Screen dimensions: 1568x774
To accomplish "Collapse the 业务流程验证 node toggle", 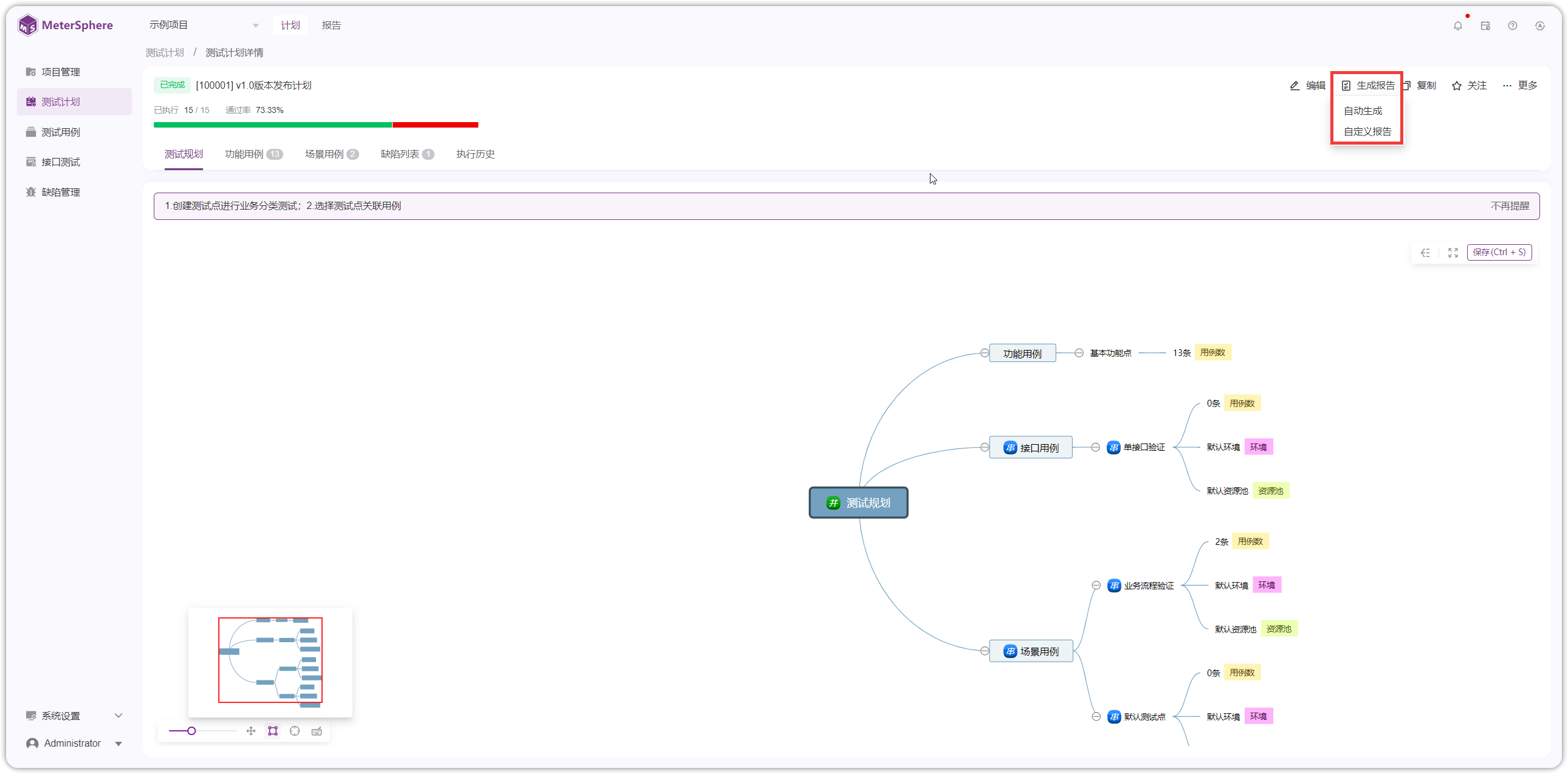I will click(1096, 586).
